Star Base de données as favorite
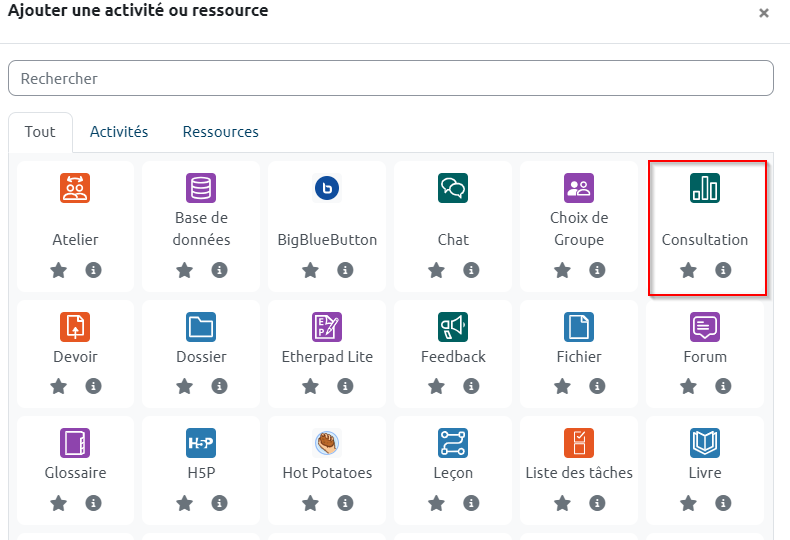This screenshot has height=540, width=790. [x=184, y=270]
